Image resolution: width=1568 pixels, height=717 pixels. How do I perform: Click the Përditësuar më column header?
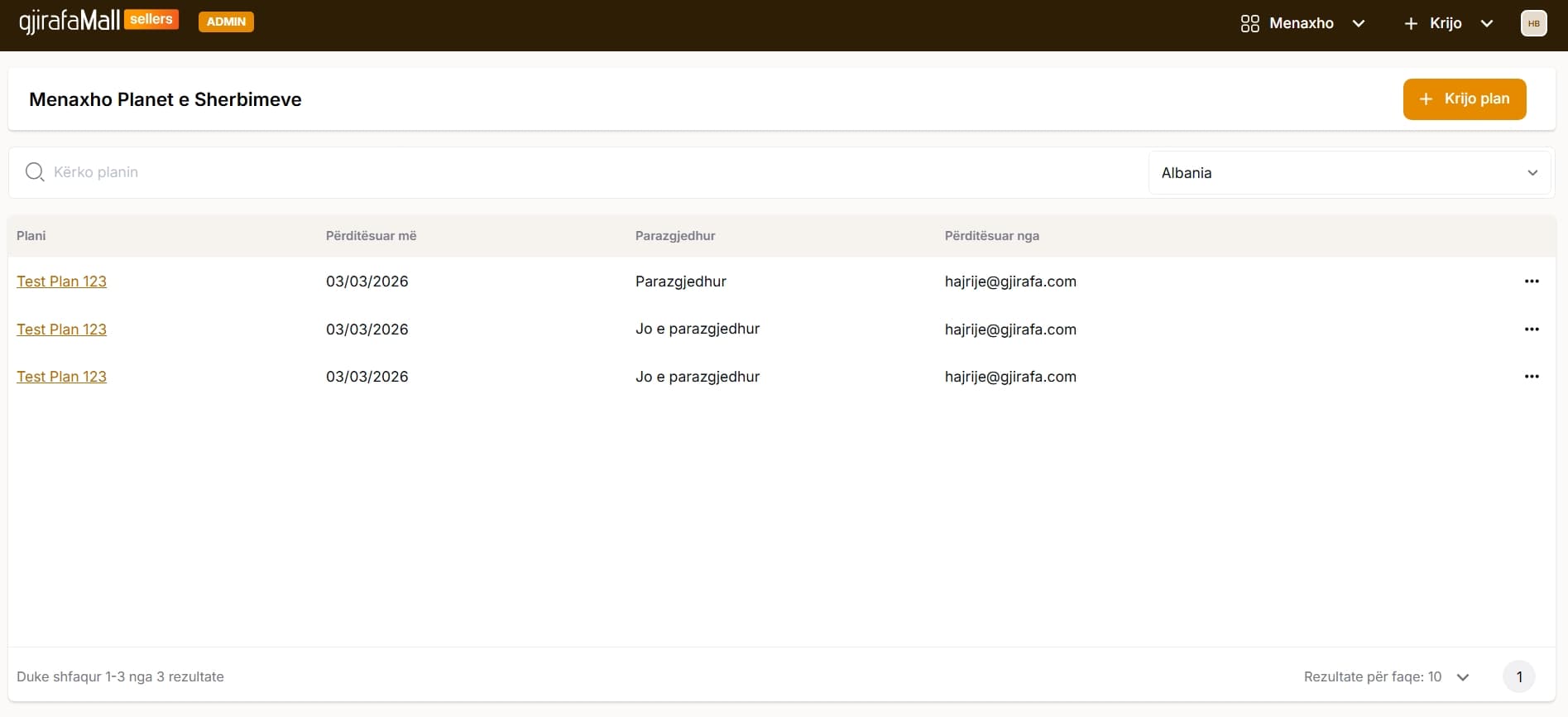point(371,236)
